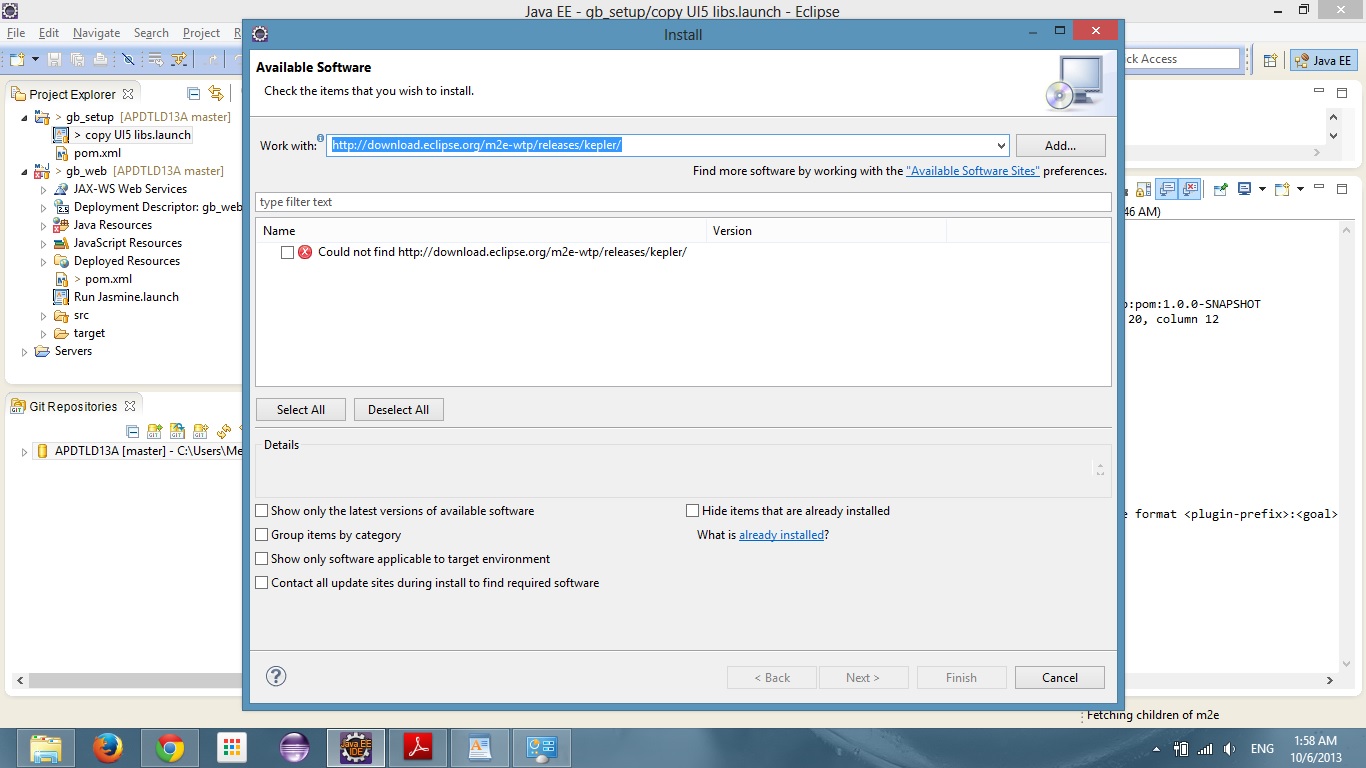Check Show only software applicable to target environment
Image resolution: width=1366 pixels, height=768 pixels.
[x=262, y=559]
